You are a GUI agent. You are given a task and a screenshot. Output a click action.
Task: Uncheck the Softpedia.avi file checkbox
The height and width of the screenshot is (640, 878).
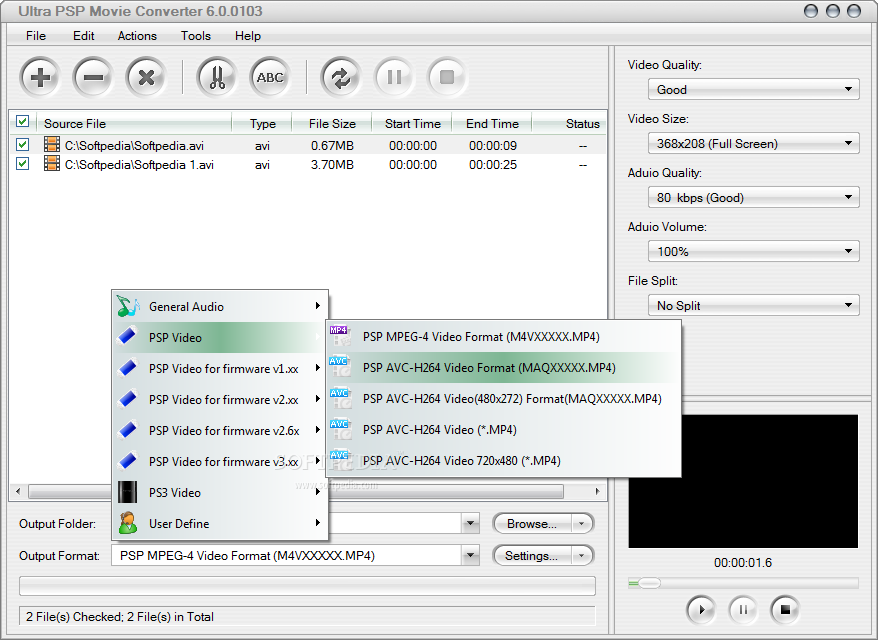coord(22,144)
